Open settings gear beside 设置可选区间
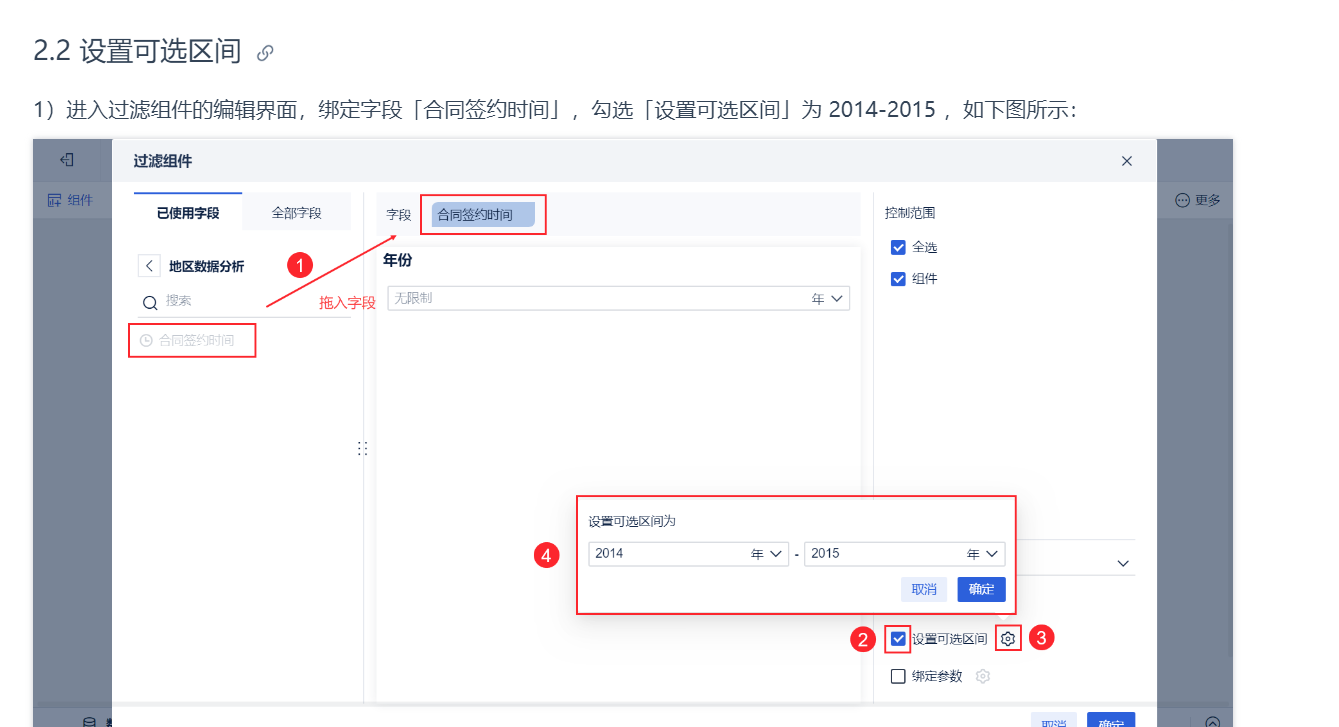The height and width of the screenshot is (727, 1339). (1008, 638)
